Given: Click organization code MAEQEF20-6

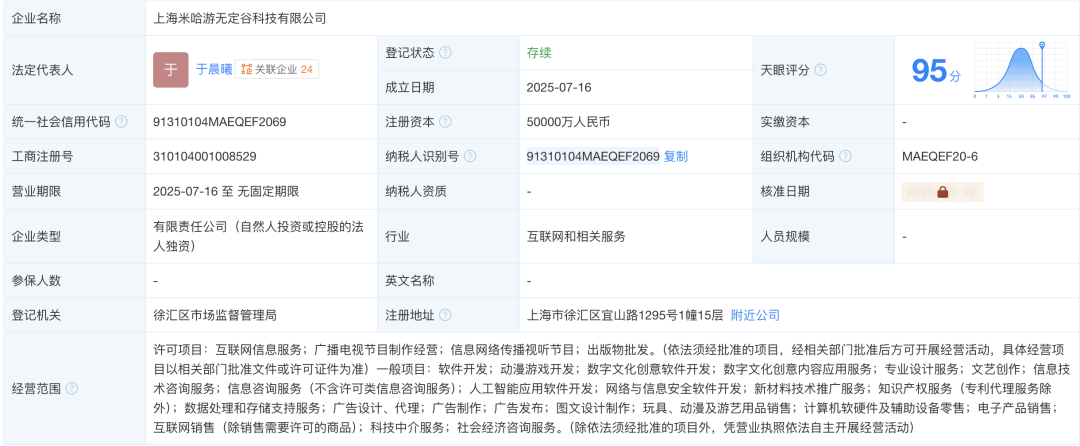Looking at the screenshot, I should coord(939,156).
